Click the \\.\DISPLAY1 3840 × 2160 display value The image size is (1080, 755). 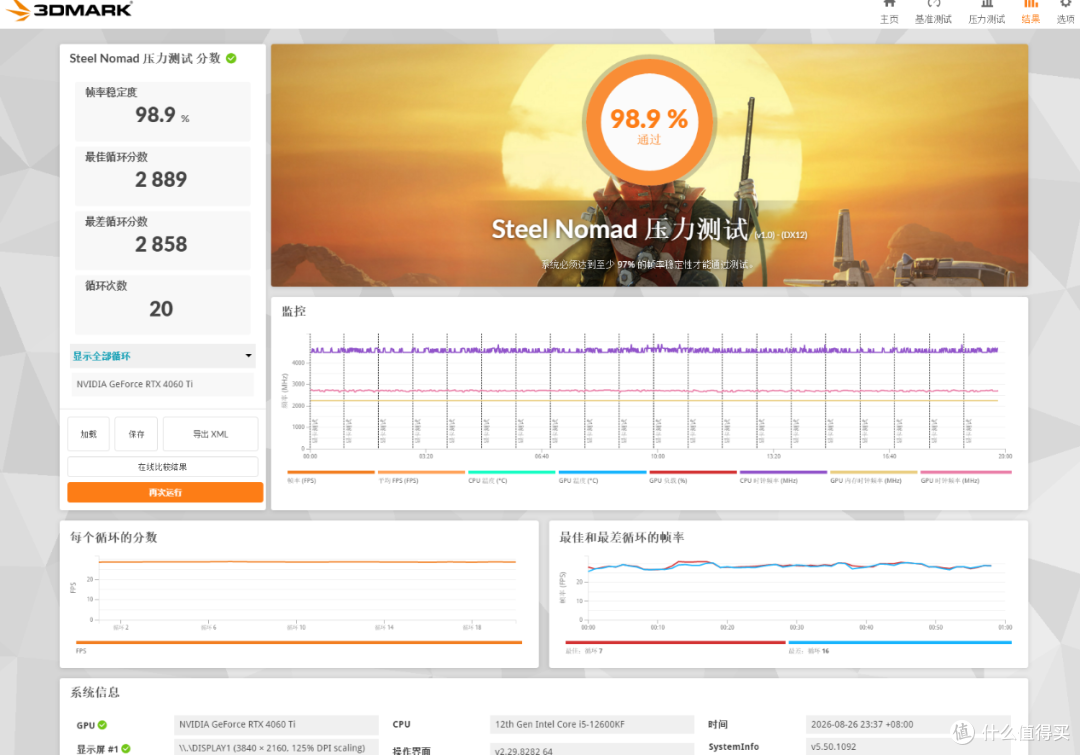coord(276,748)
